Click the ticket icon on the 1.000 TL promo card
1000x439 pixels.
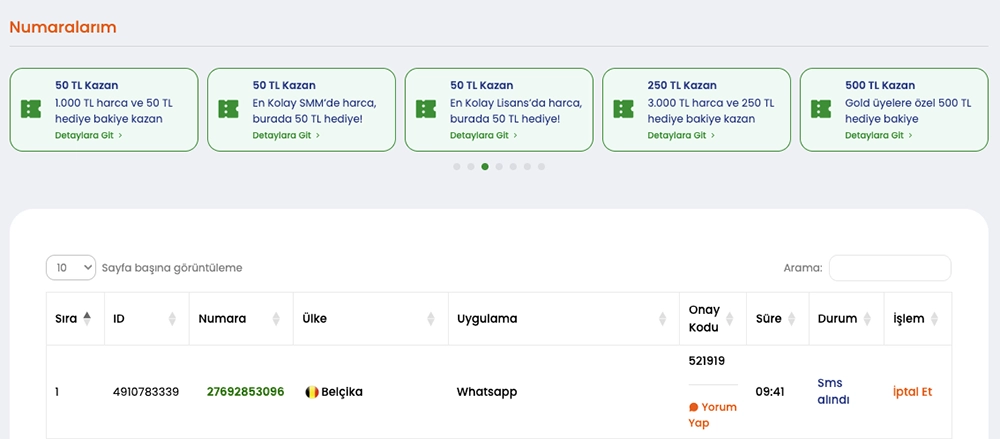[31, 109]
